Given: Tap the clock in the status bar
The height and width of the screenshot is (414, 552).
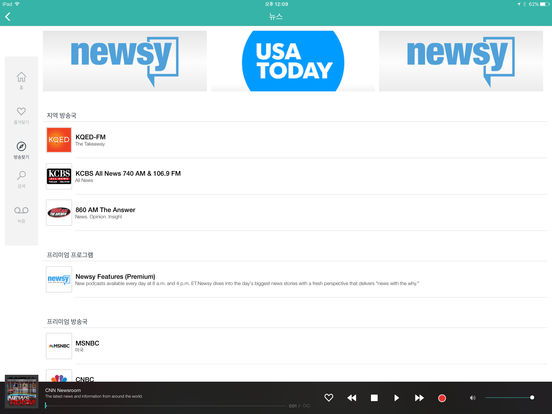Looking at the screenshot, I should (276, 4).
